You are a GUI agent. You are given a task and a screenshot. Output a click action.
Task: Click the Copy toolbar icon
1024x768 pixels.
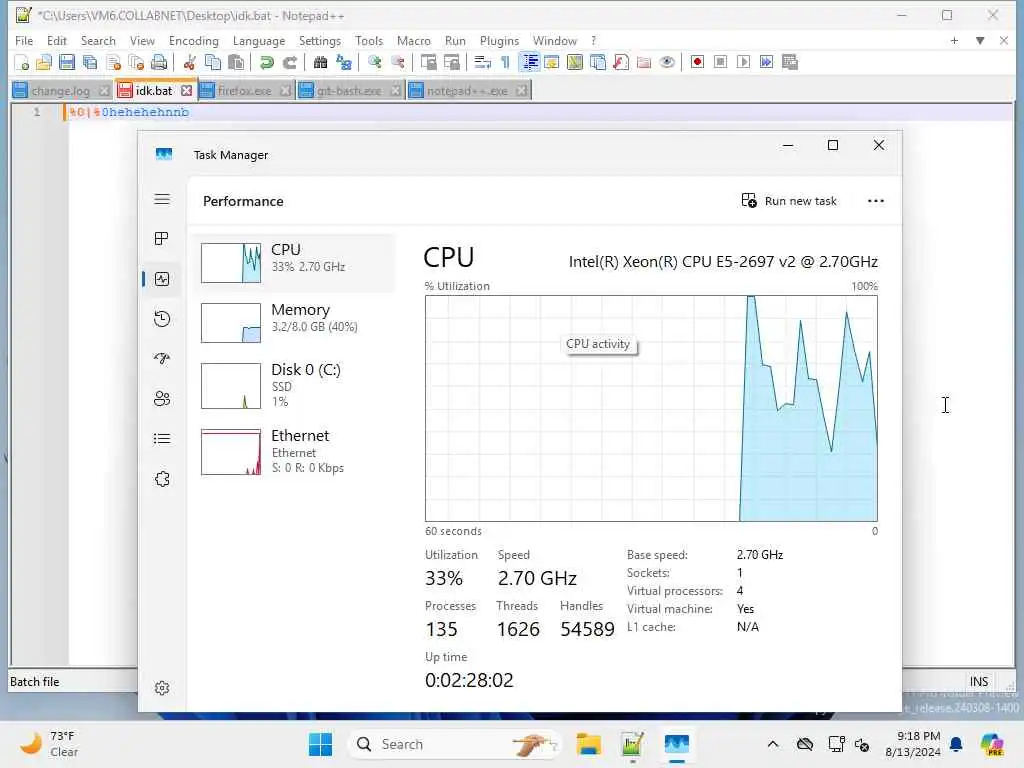click(213, 62)
